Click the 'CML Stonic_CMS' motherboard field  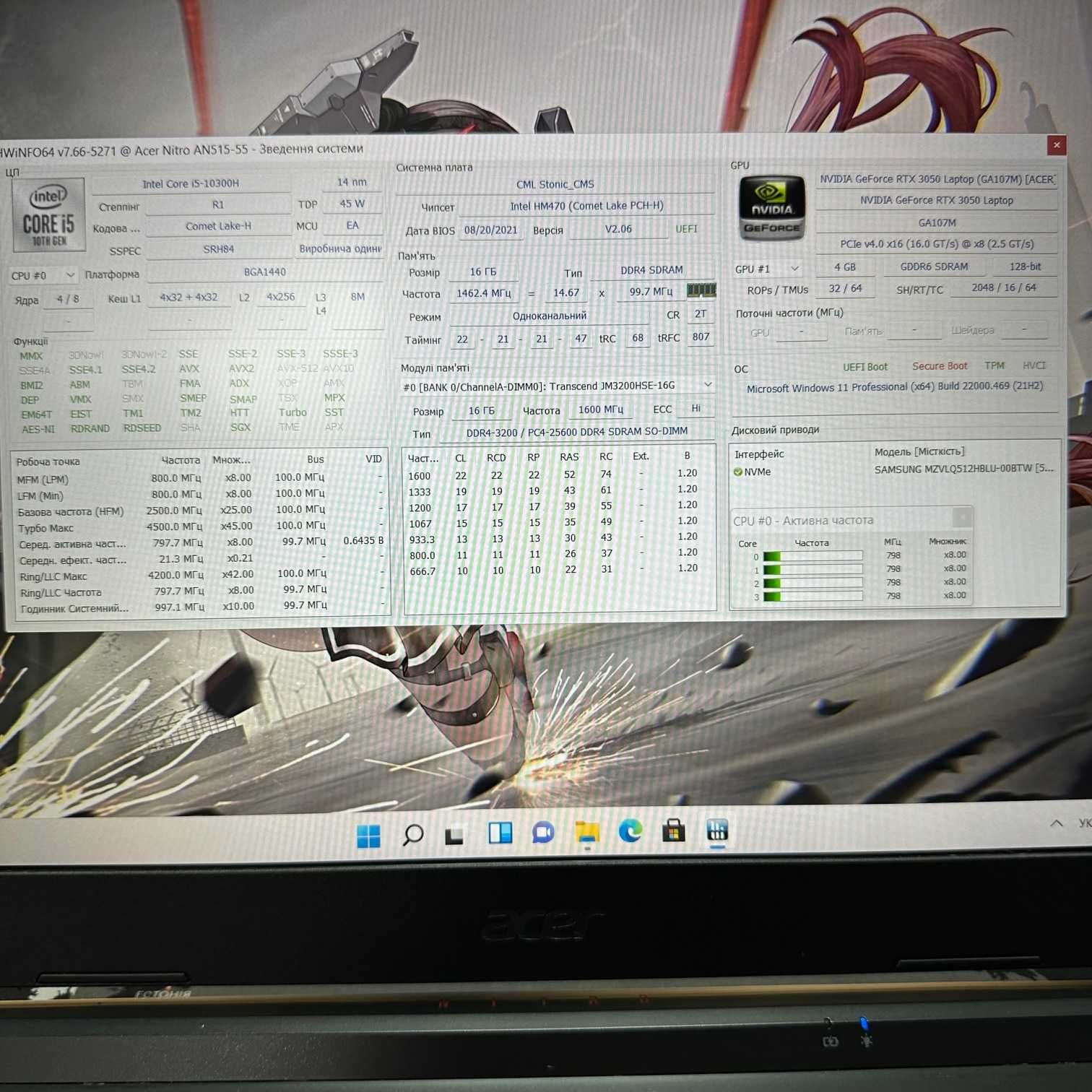(x=555, y=184)
